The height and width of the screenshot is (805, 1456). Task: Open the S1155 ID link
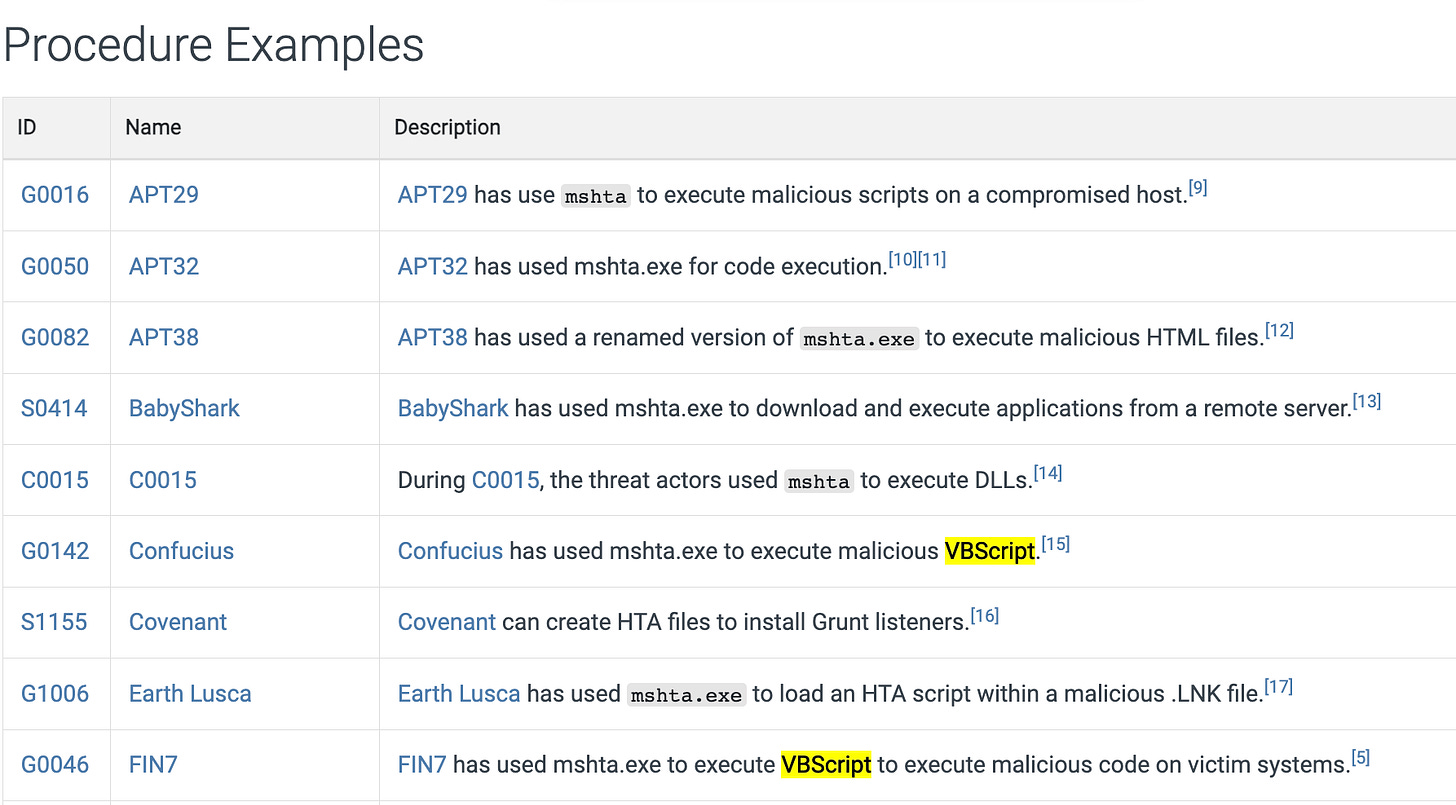[x=54, y=622]
